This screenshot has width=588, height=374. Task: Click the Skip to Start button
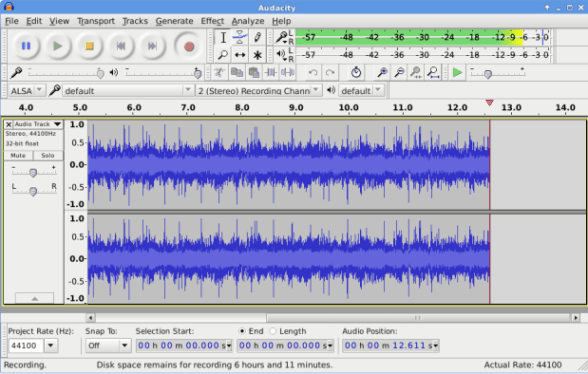(x=121, y=46)
